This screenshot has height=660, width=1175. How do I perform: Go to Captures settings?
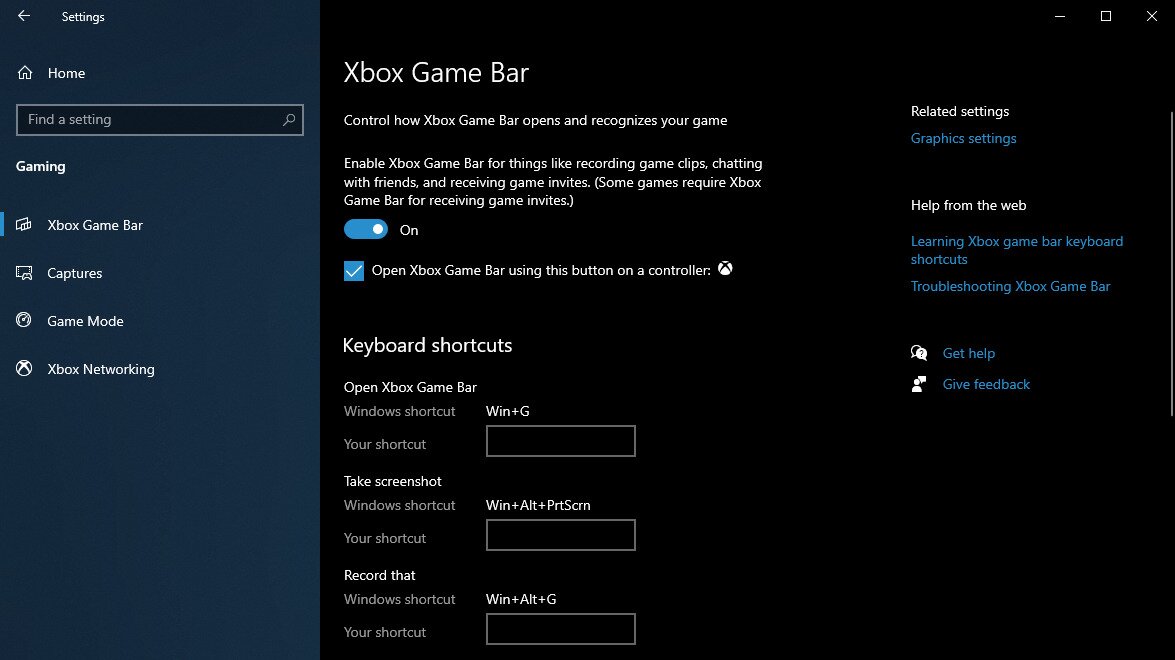74,273
